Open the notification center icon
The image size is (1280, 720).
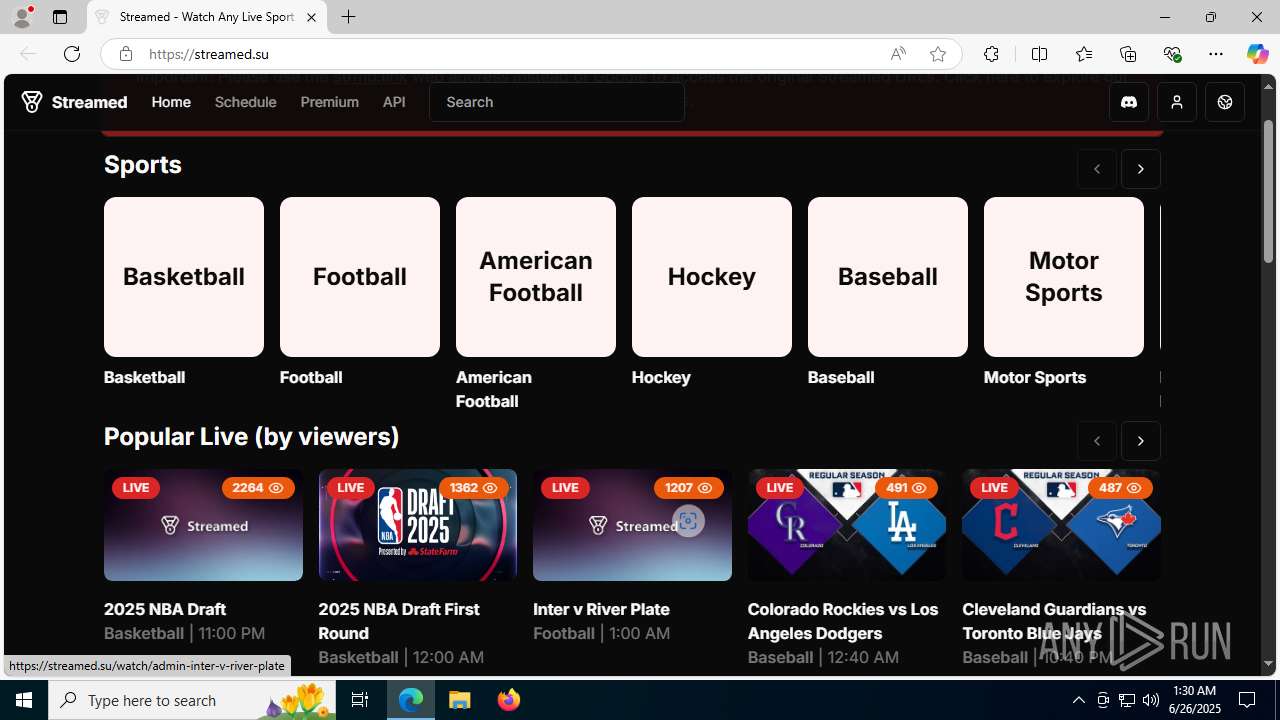(1247, 700)
